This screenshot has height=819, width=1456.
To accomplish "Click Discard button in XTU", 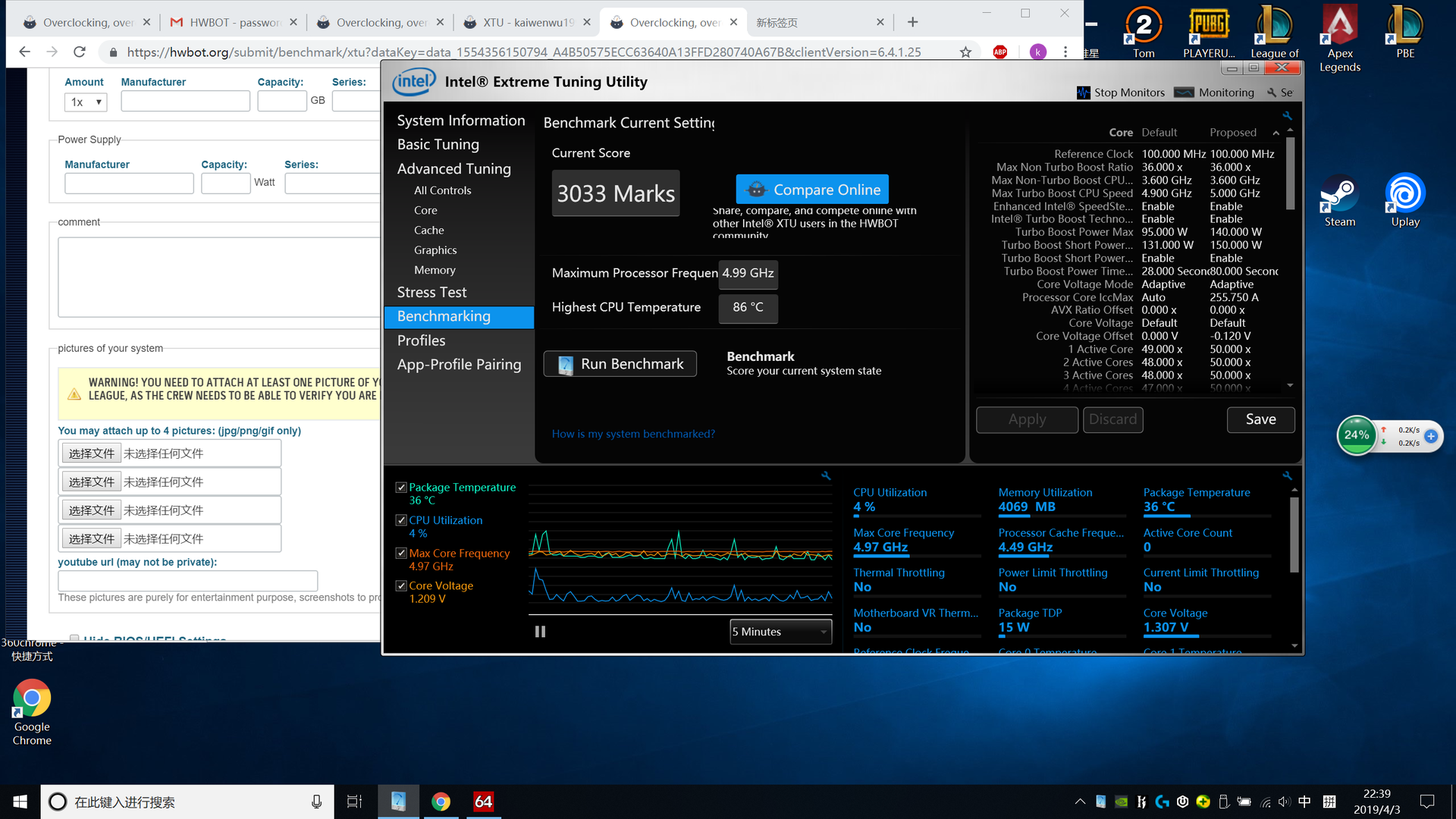I will [x=1112, y=419].
